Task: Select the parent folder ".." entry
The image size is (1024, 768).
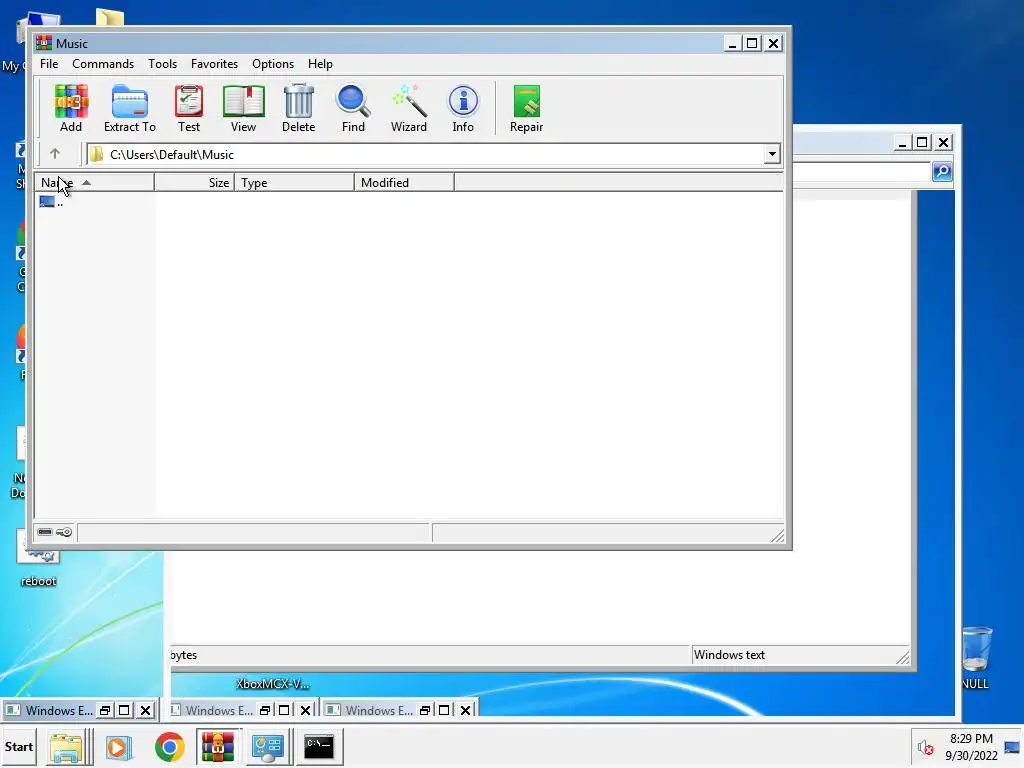Action: [x=51, y=202]
